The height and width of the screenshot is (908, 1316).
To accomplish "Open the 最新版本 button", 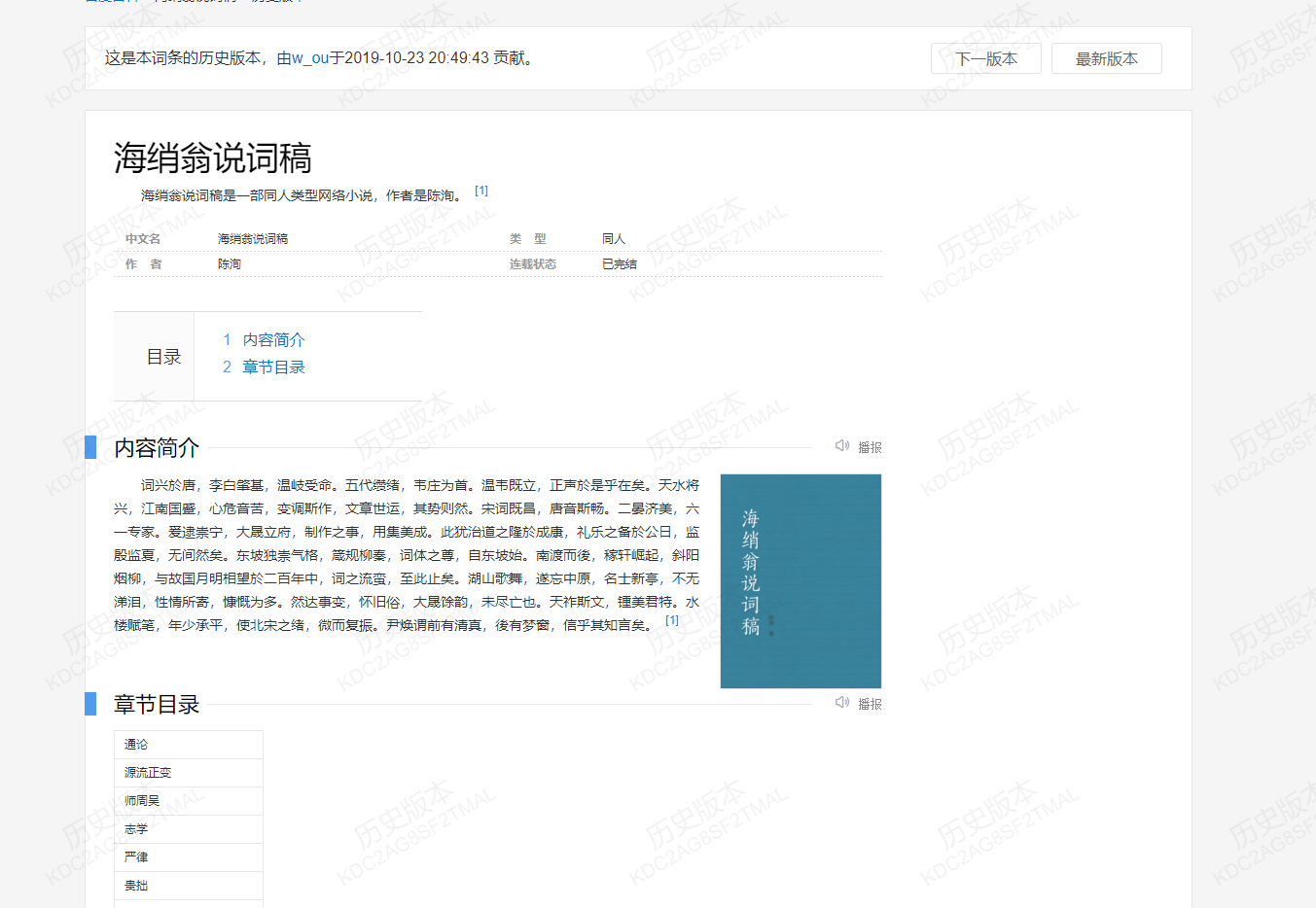I will click(x=1106, y=58).
